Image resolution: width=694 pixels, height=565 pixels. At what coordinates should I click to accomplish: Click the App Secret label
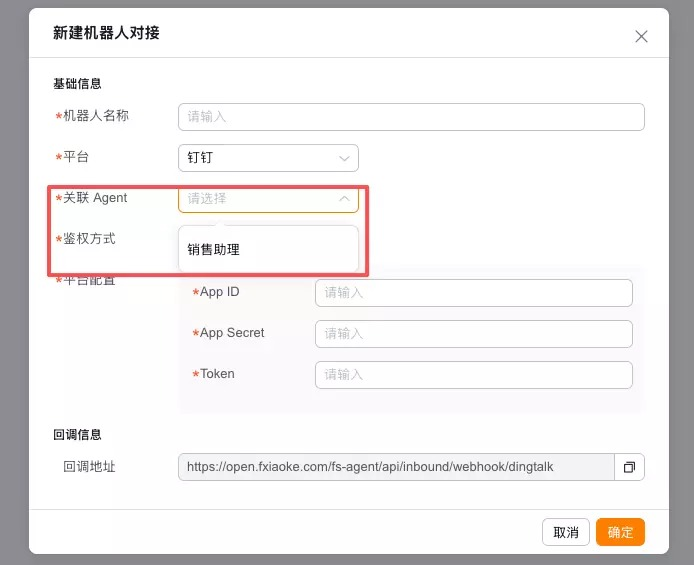click(232, 333)
